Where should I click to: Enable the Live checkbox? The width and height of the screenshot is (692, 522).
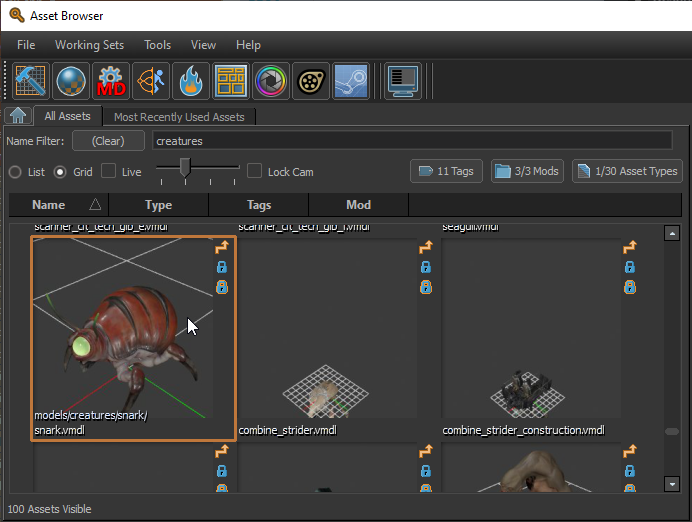(109, 171)
